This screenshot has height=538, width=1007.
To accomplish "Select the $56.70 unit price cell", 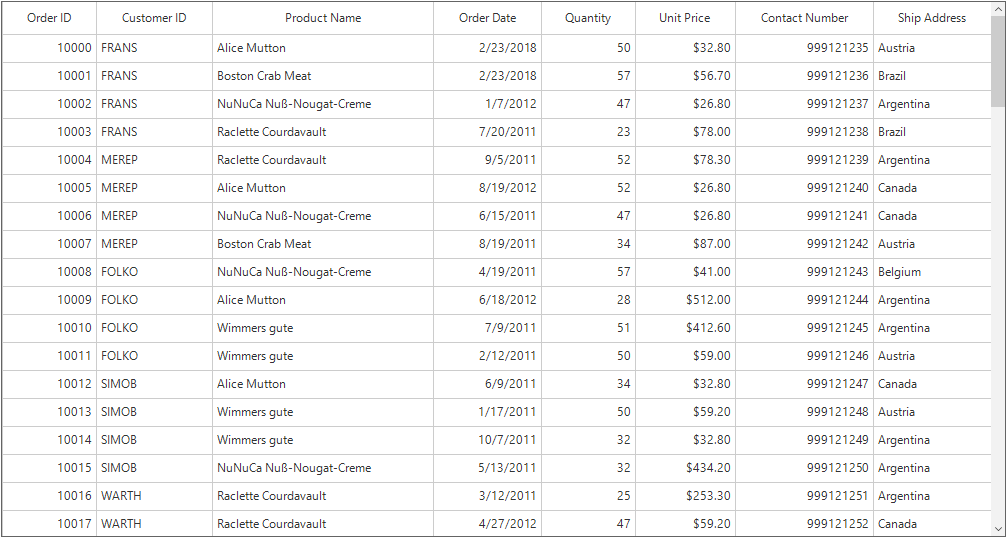I will coord(685,76).
